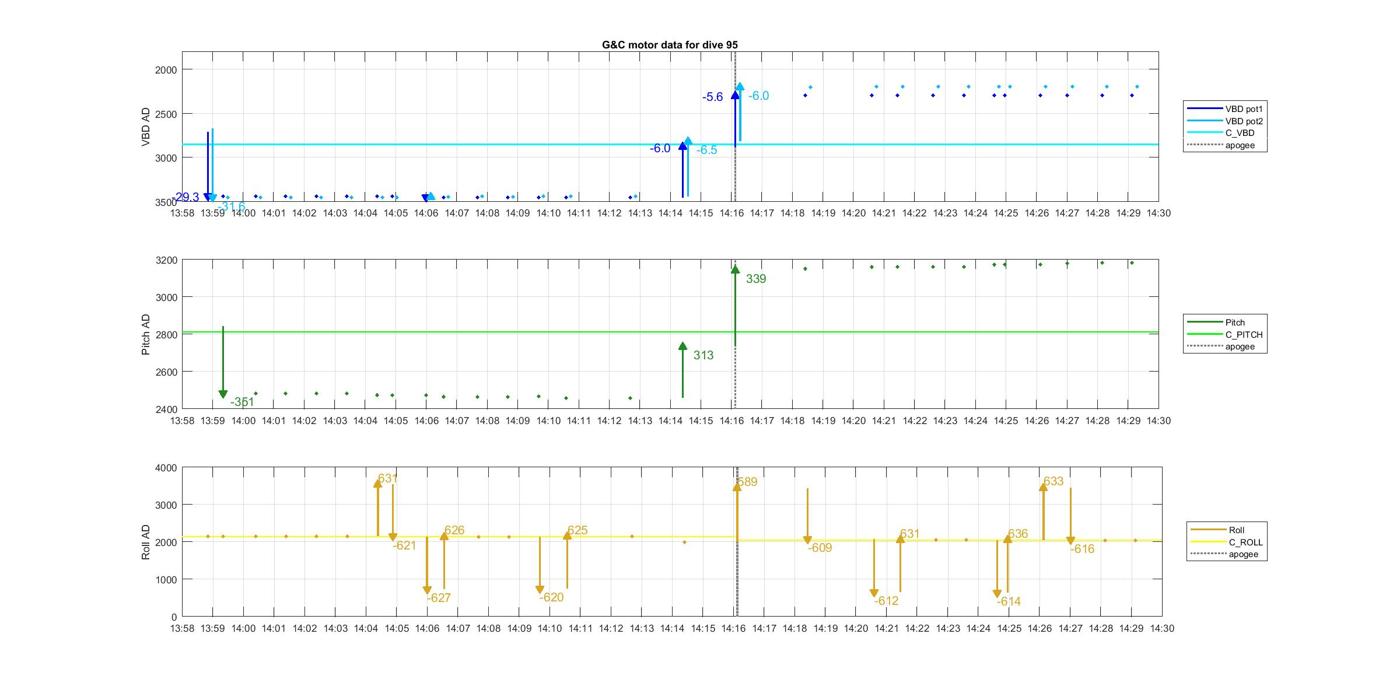The image size is (1400, 693).
Task: Click the '-621' roll value label
Action: coord(405,546)
